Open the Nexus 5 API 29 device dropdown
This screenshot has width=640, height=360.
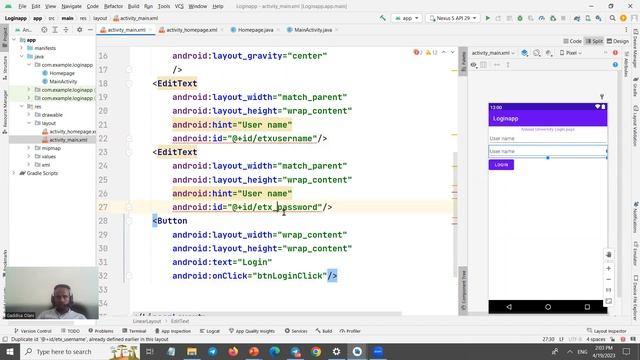[453, 18]
